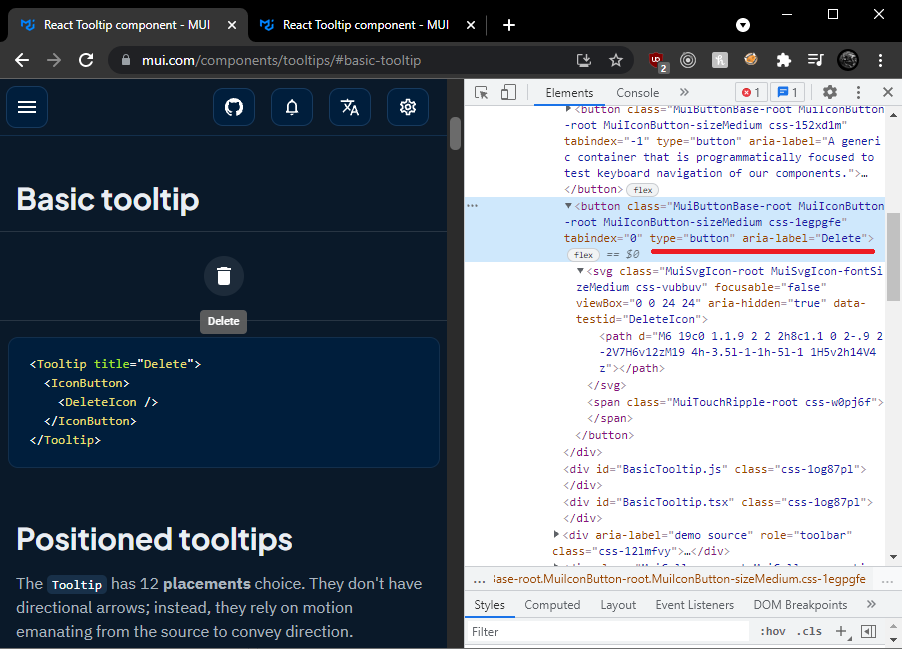This screenshot has height=649, width=902.
Task: Open the language translation icon
Action: click(x=349, y=107)
